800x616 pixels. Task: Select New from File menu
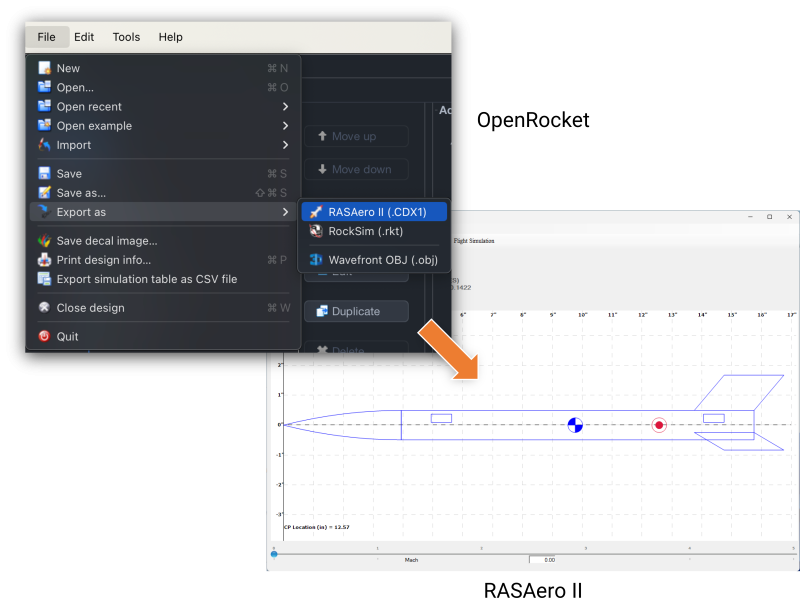pos(163,68)
